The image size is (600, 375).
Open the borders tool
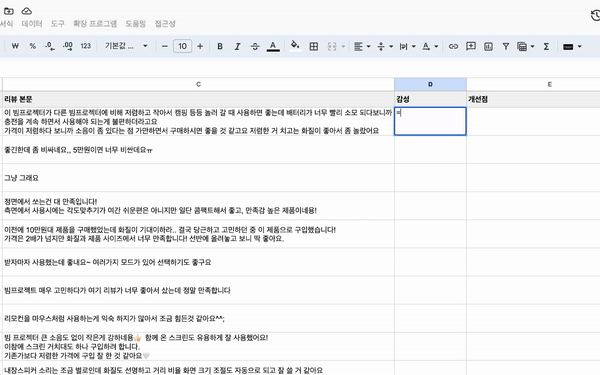[x=314, y=46]
